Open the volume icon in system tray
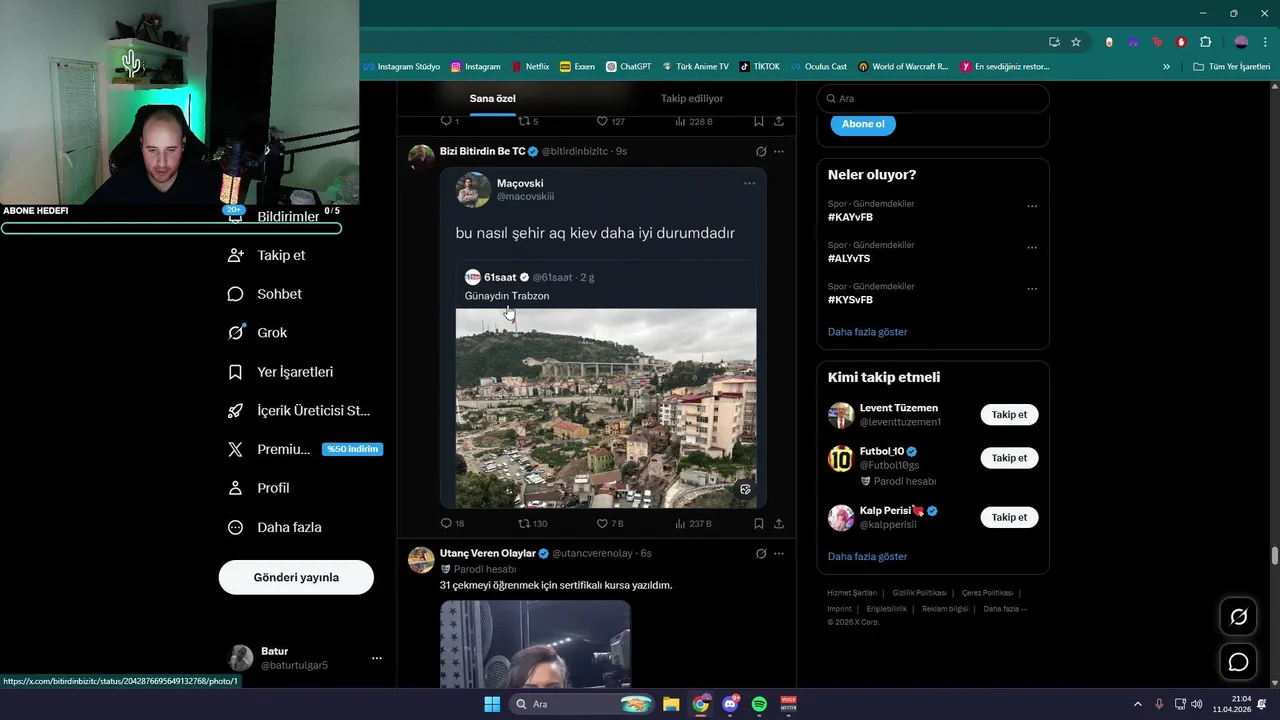This screenshot has width=1280, height=720. point(1197,704)
